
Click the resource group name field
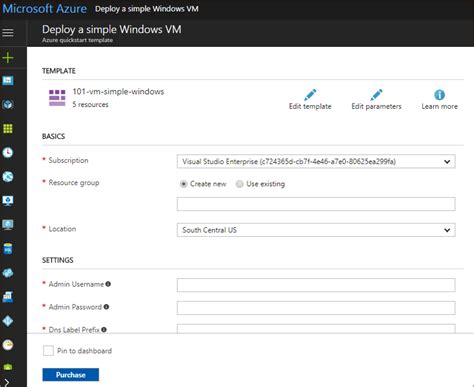click(x=316, y=204)
